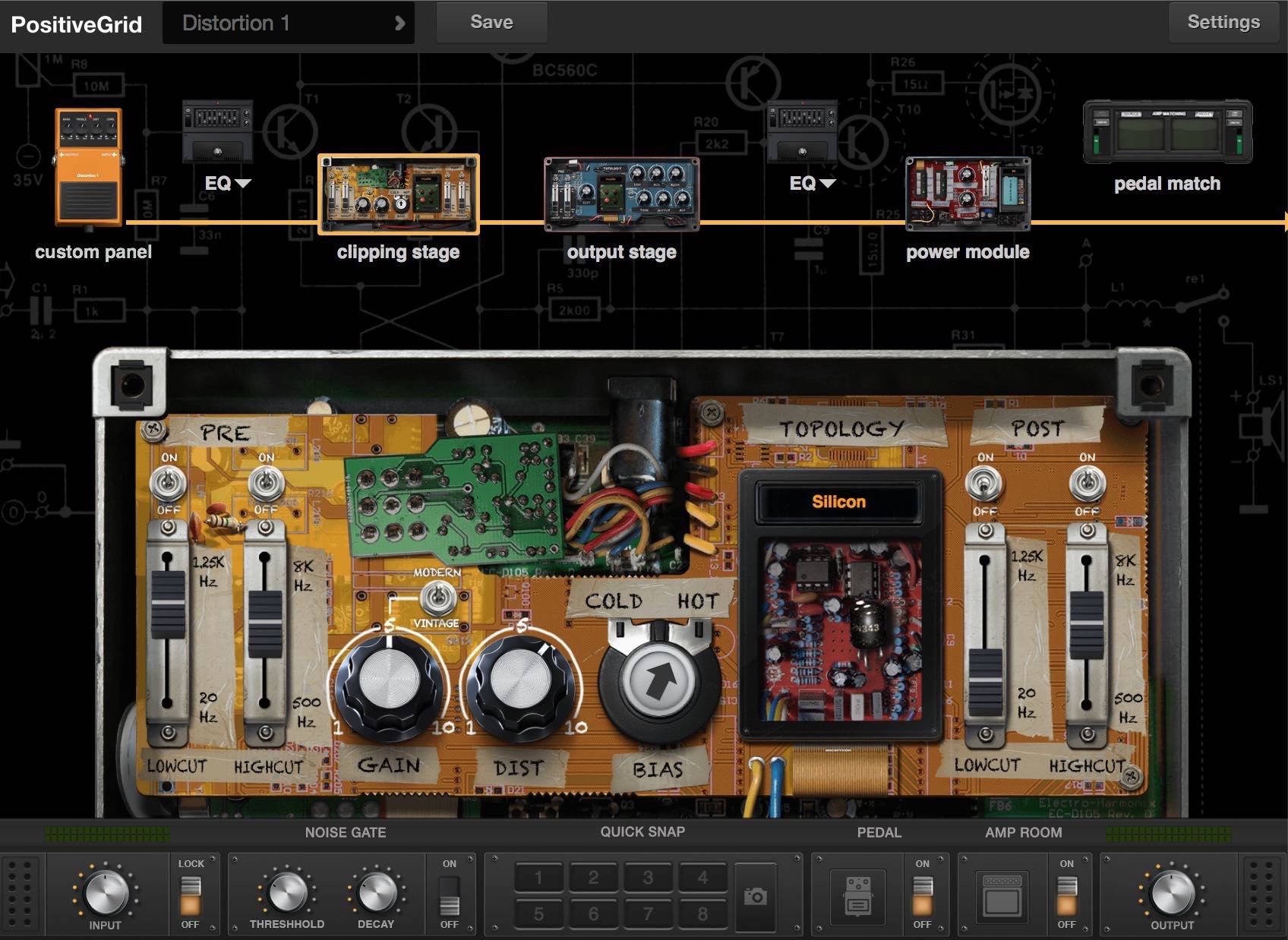Click the silicon topology chip image
The image size is (1288, 940).
(841, 630)
